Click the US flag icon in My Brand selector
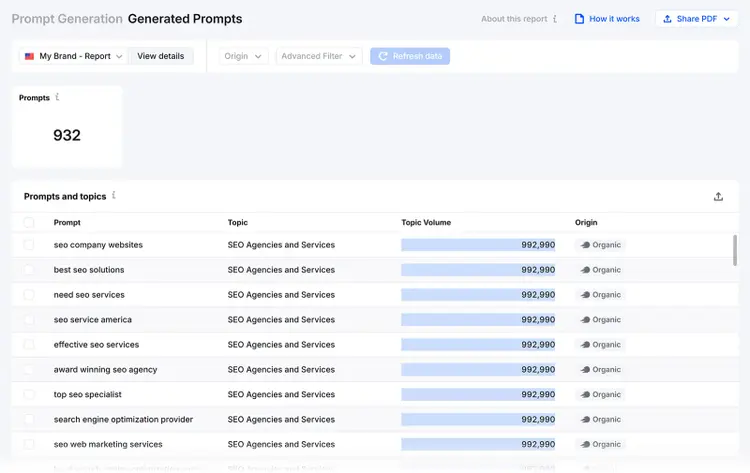Screen dimensions: 750x473 [x=30, y=56]
